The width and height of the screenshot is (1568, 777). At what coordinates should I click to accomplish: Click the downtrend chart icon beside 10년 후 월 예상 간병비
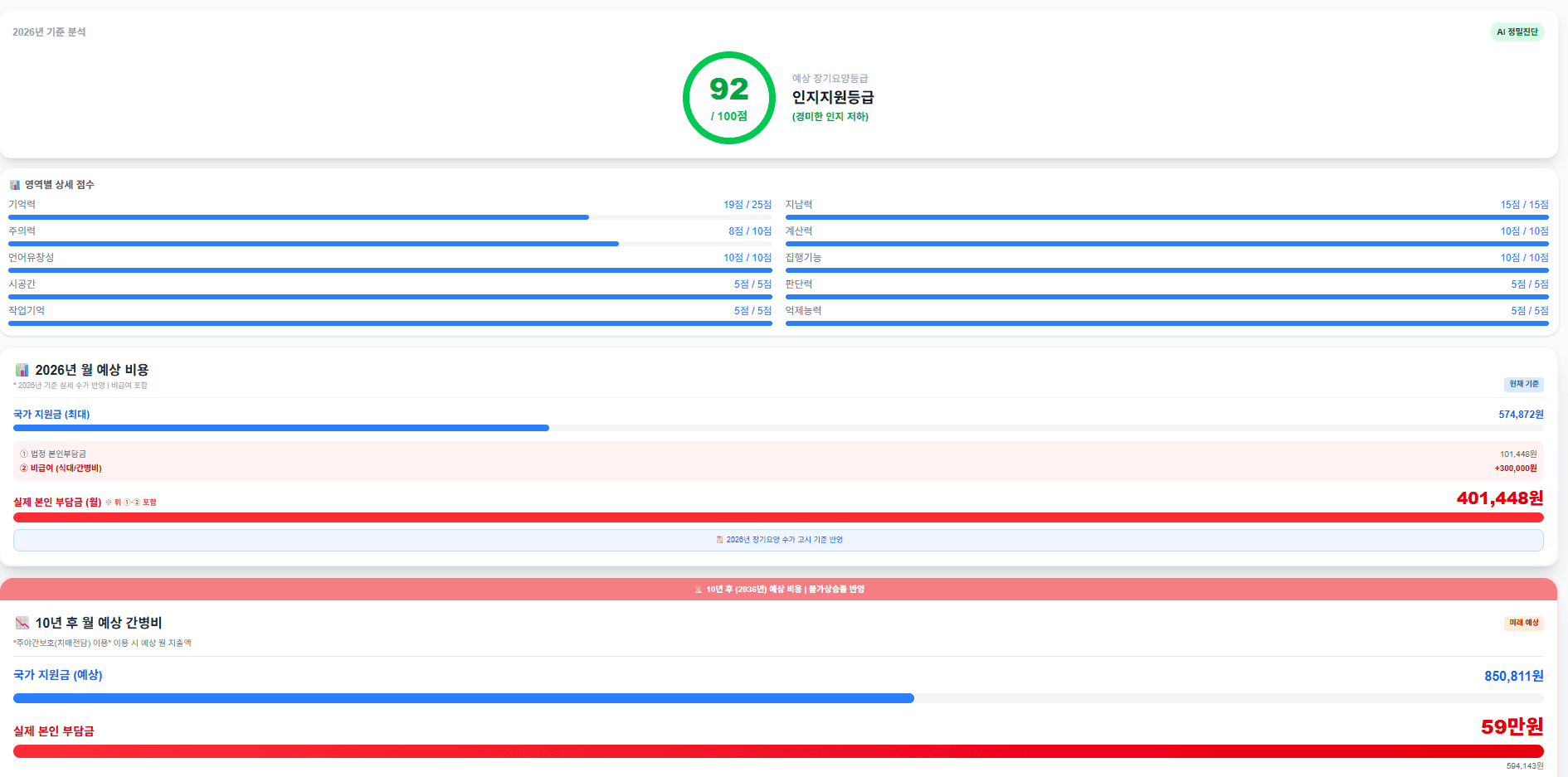click(x=22, y=623)
